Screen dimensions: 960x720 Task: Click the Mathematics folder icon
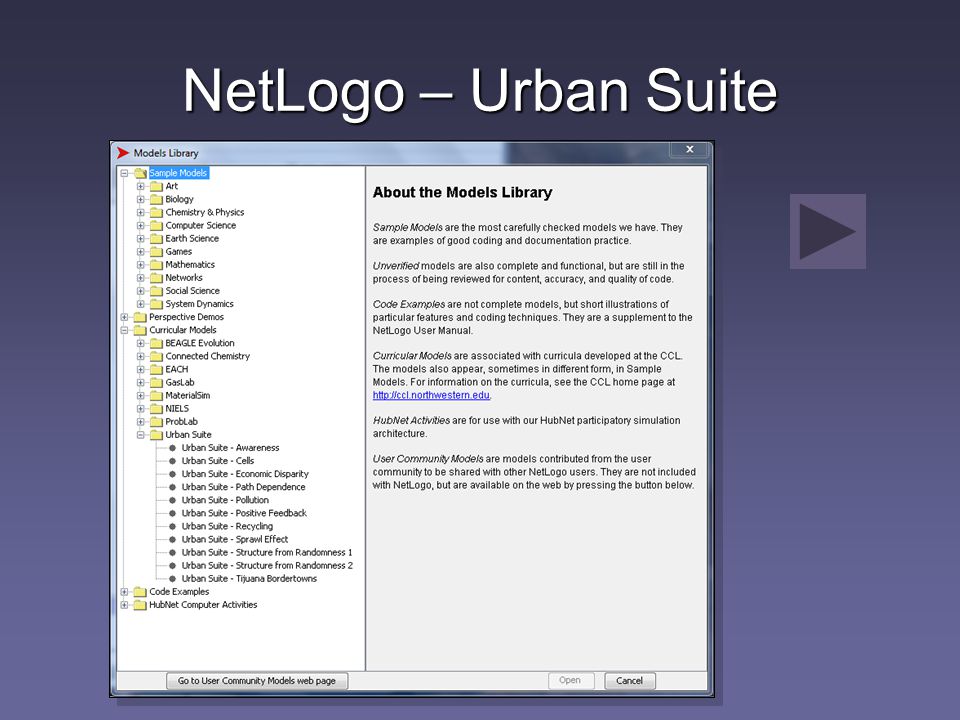point(156,264)
